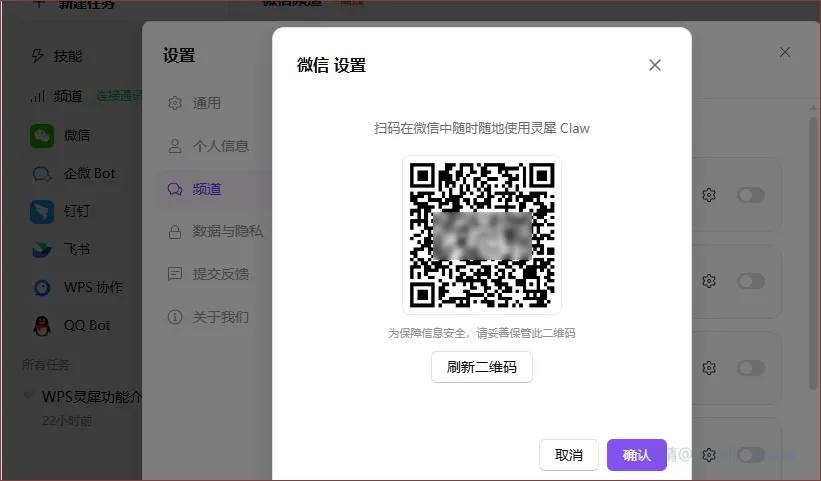Select 微信 in the sidebar list
This screenshot has width=821, height=481.
tap(77, 135)
